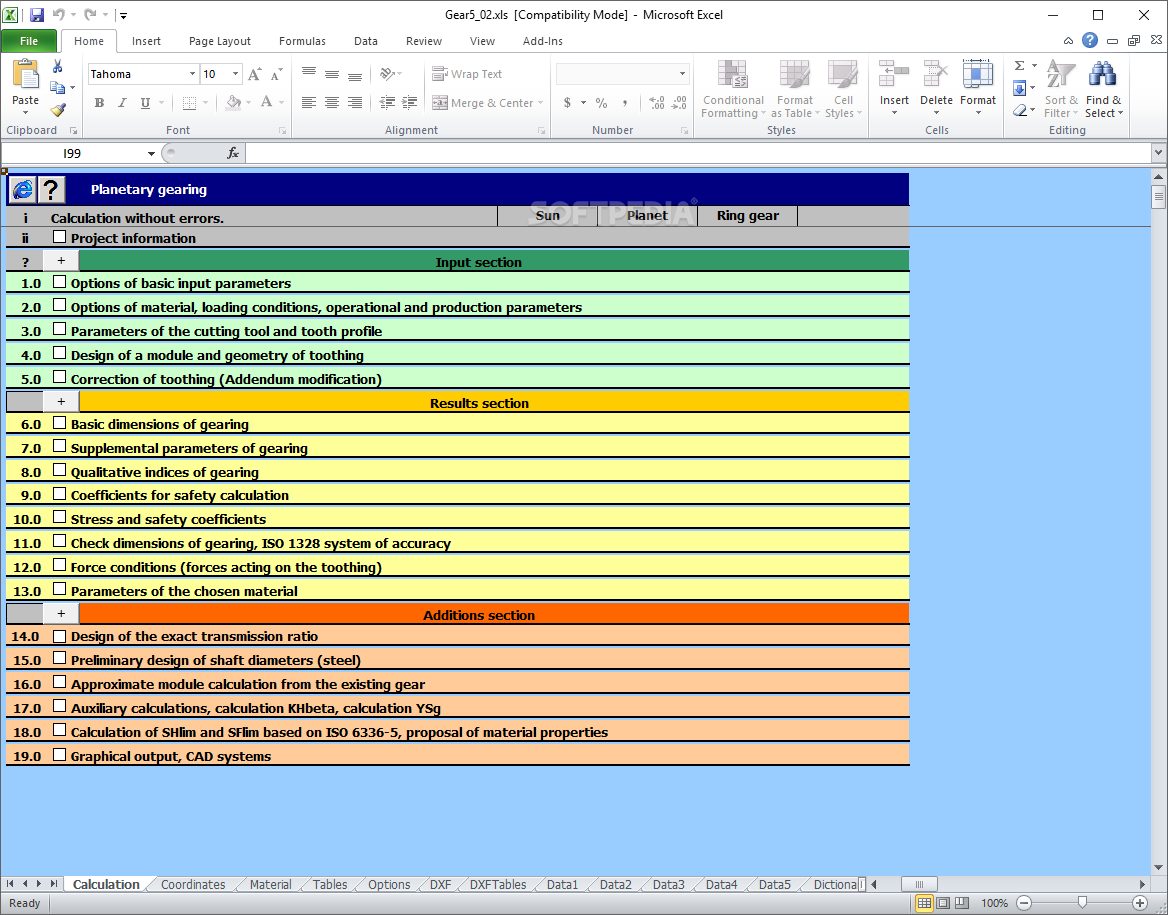
Task: Click inside the formula bar input
Action: coord(697,153)
